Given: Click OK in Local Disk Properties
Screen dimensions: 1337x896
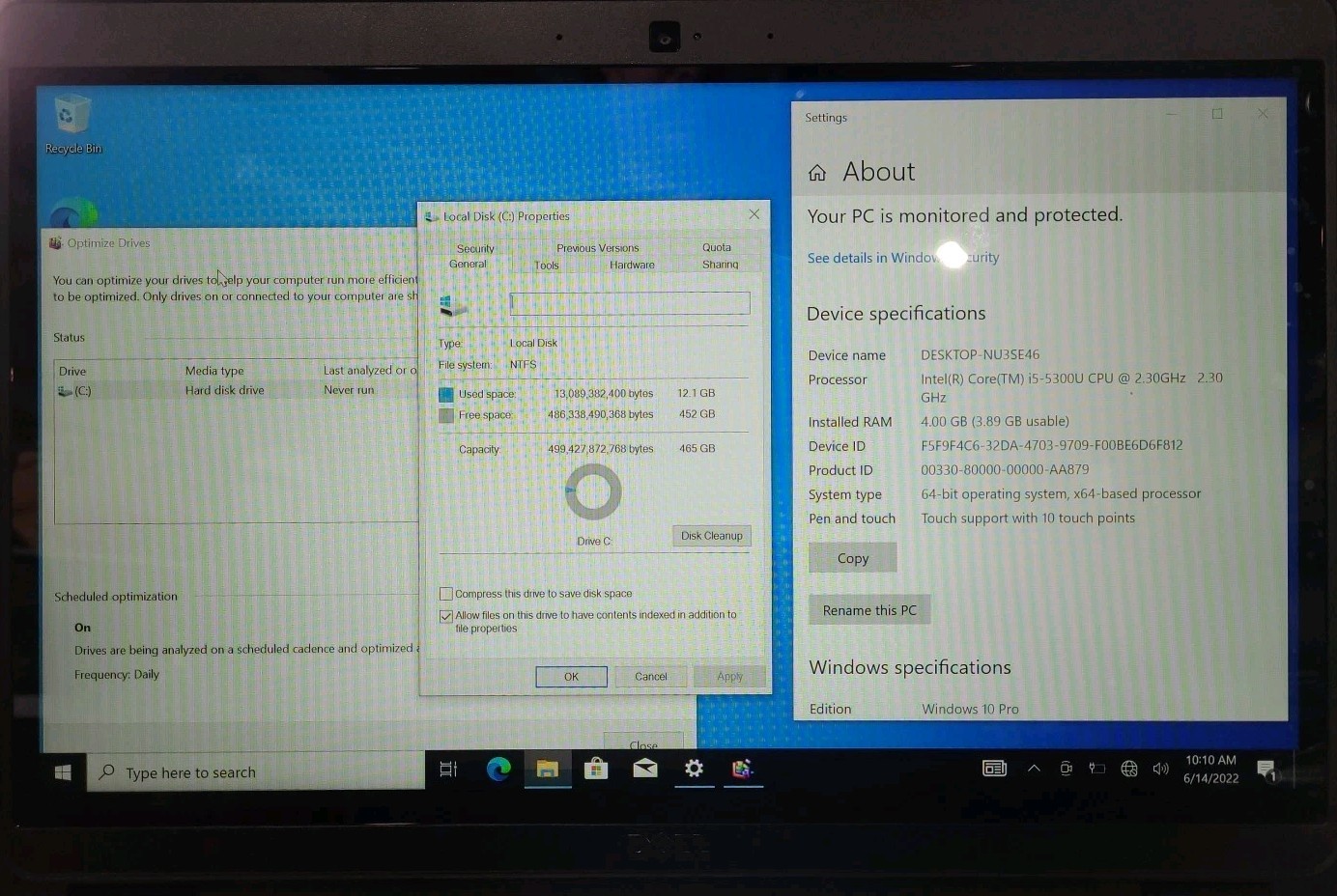Looking at the screenshot, I should click(571, 677).
